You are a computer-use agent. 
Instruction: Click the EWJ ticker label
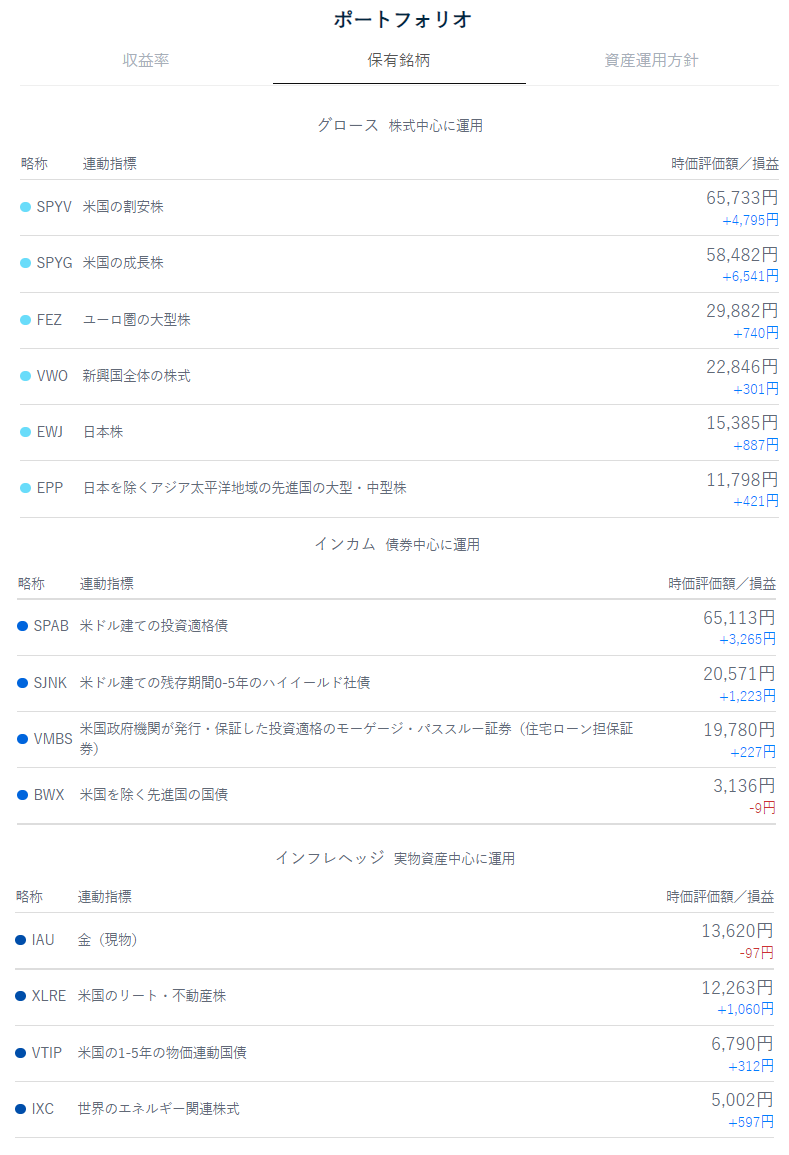50,432
